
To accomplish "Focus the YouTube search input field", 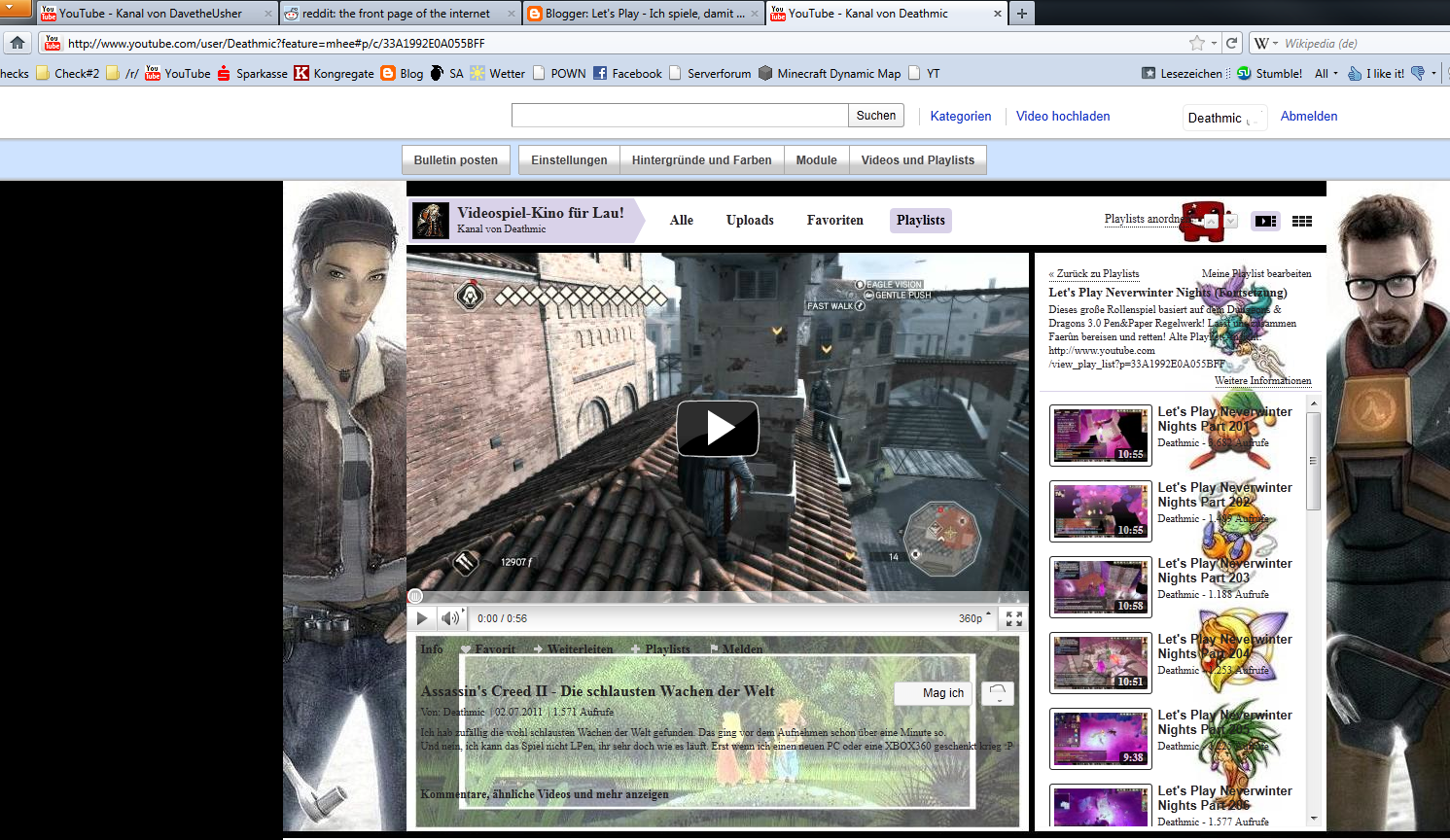I will click(680, 116).
